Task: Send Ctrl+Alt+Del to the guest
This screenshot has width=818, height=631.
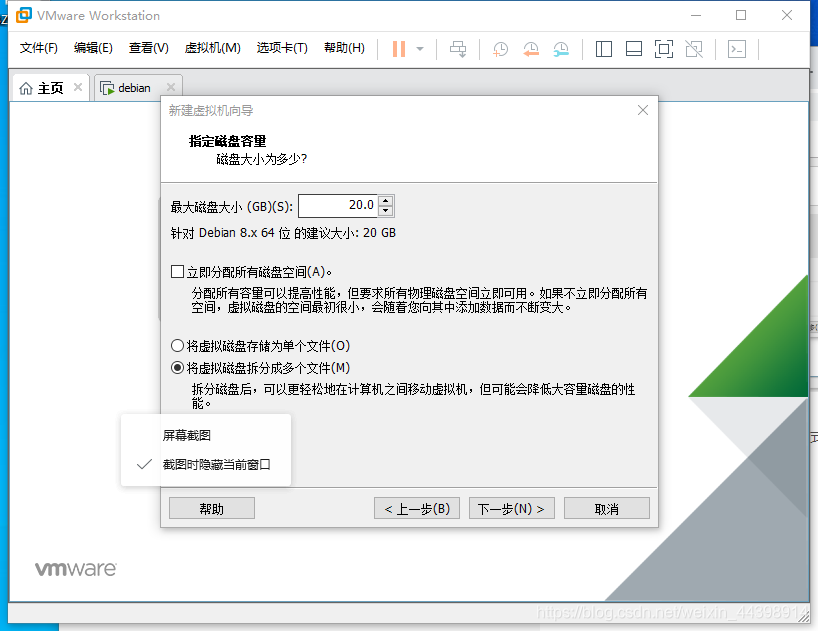Action: 457,48
